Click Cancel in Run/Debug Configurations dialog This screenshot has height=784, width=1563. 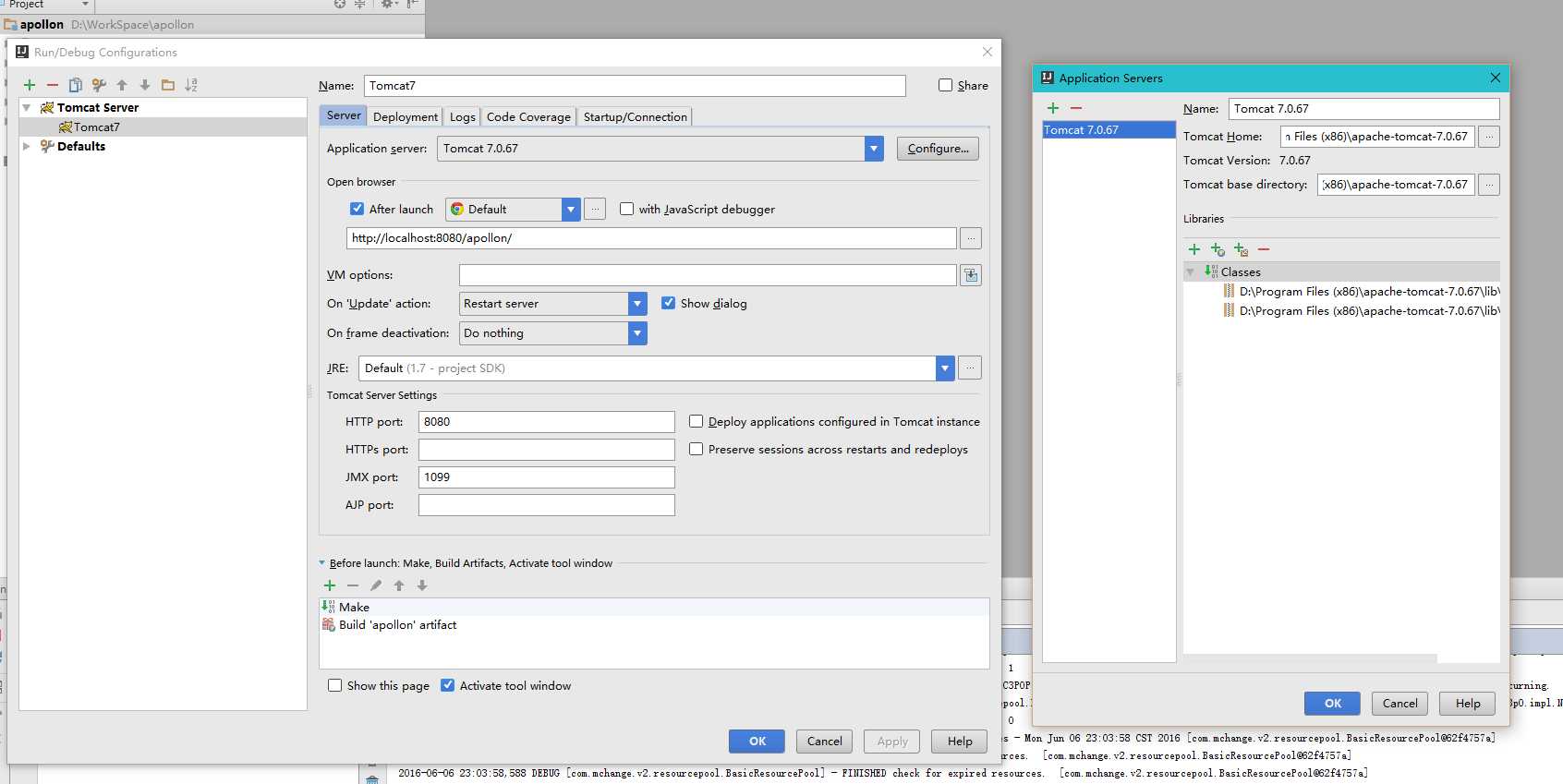(825, 742)
